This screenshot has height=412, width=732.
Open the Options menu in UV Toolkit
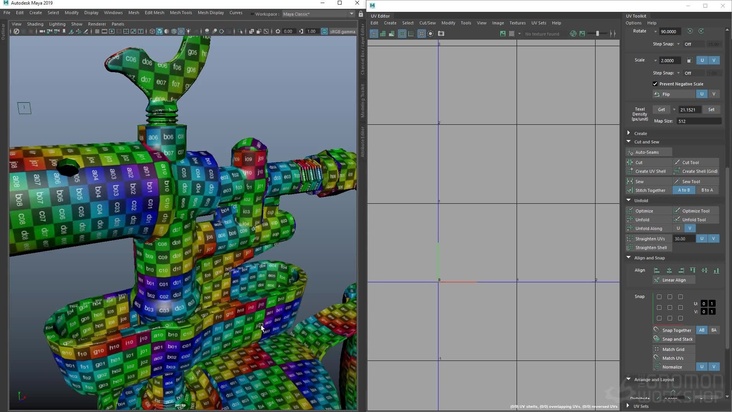click(x=633, y=23)
